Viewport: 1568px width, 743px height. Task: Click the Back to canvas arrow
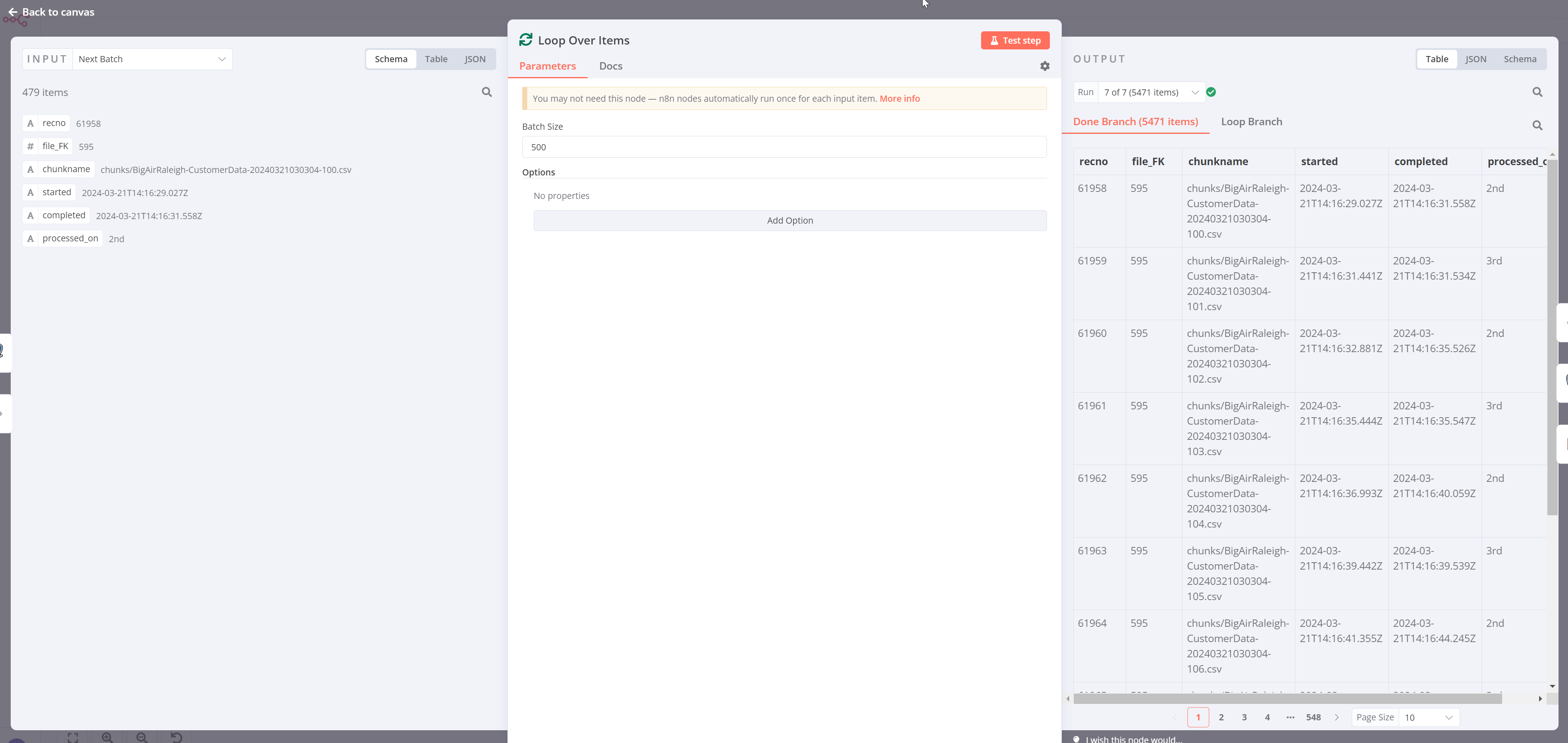pyautogui.click(x=13, y=12)
